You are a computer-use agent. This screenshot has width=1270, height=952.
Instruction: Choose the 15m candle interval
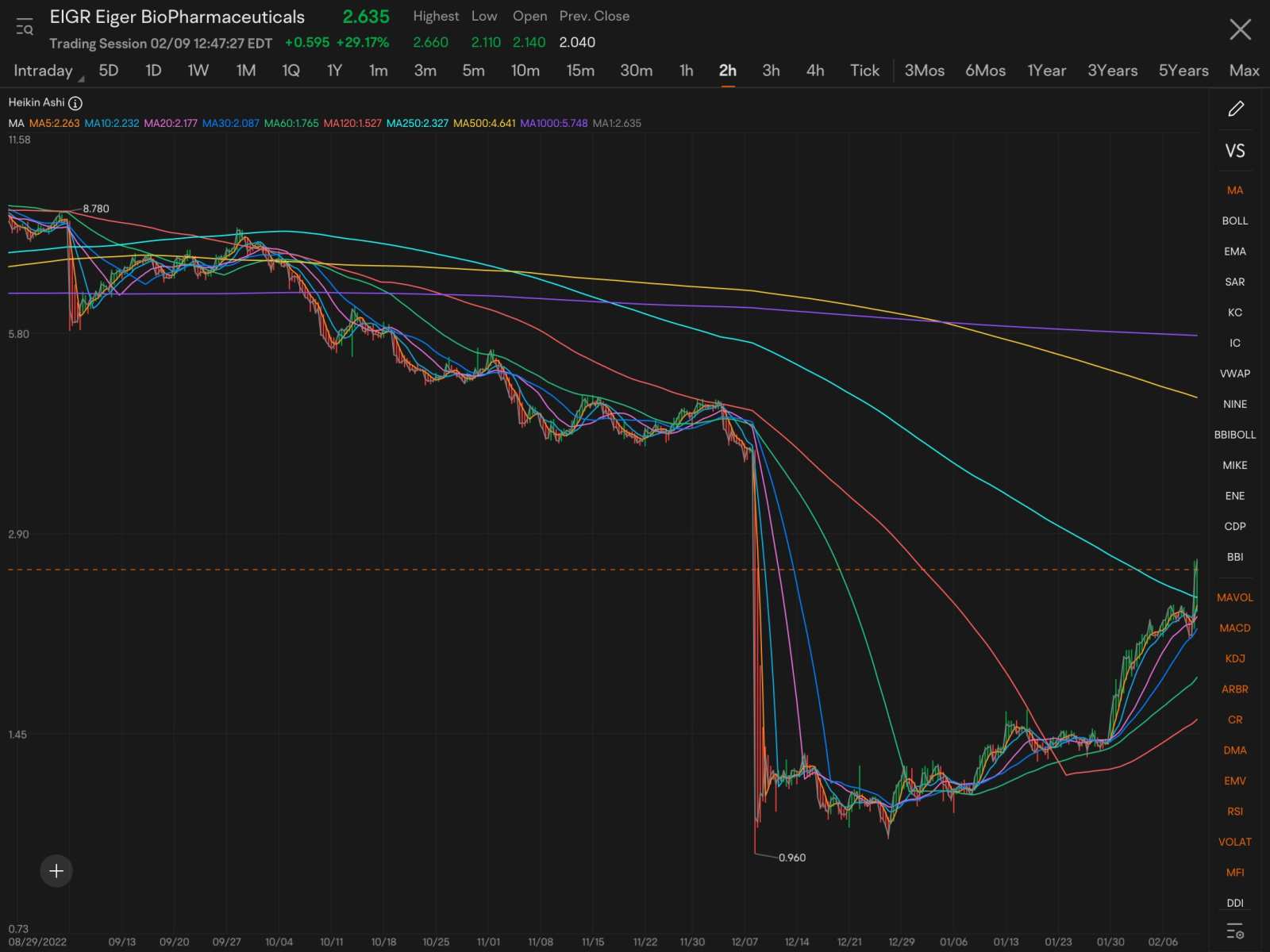pyautogui.click(x=580, y=71)
